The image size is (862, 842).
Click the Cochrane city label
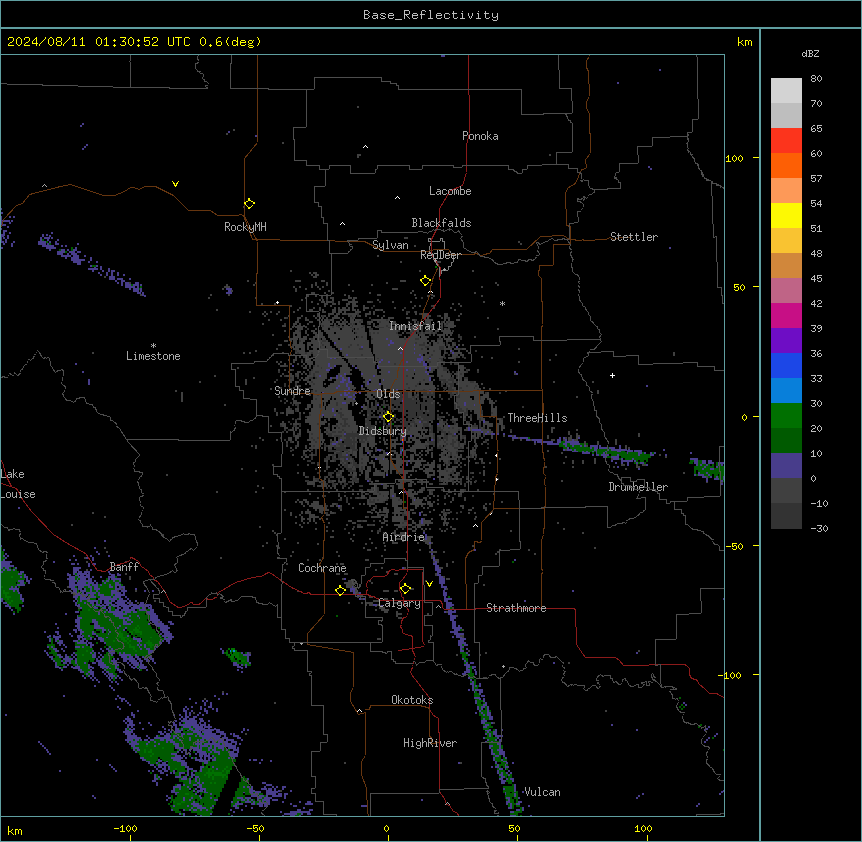(x=322, y=568)
